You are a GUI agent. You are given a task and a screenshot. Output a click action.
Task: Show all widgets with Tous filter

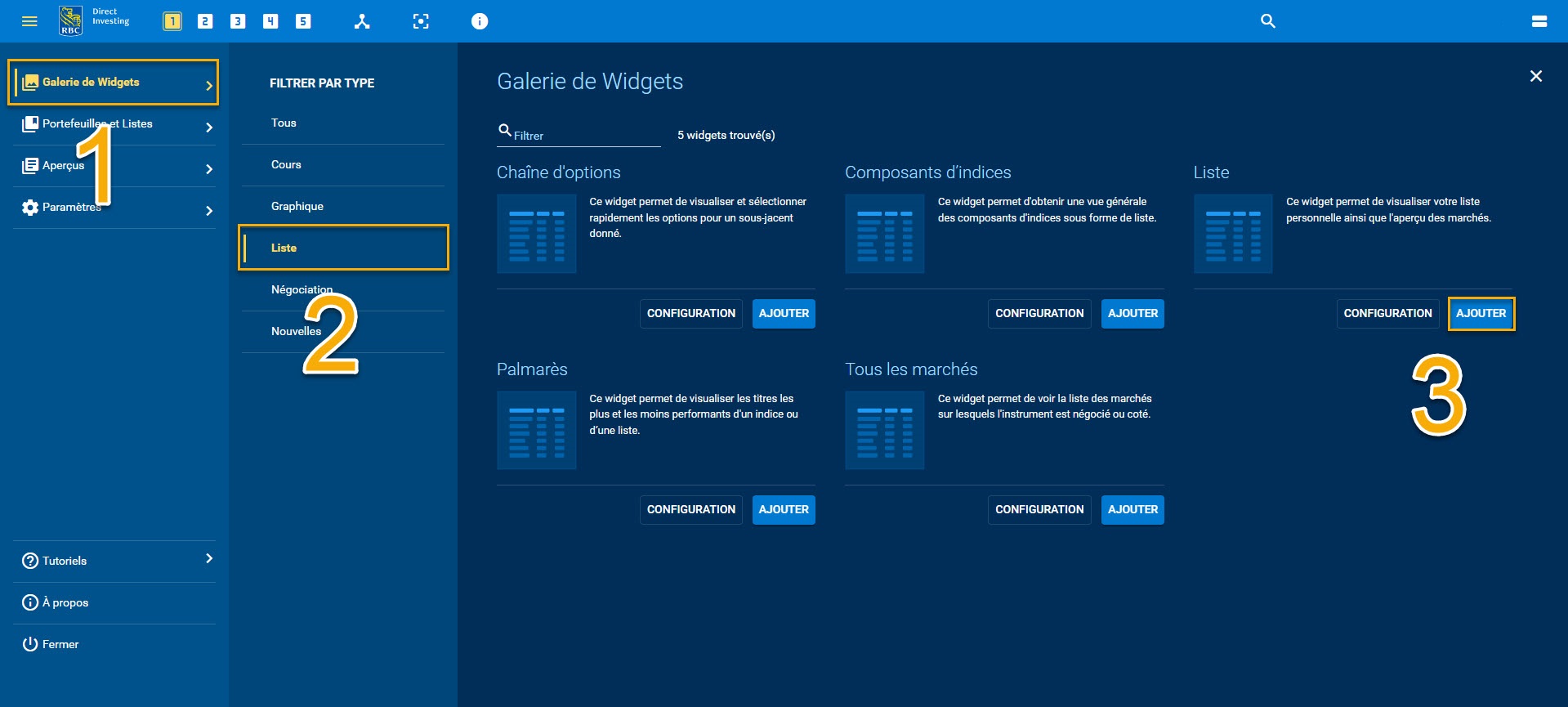[284, 123]
